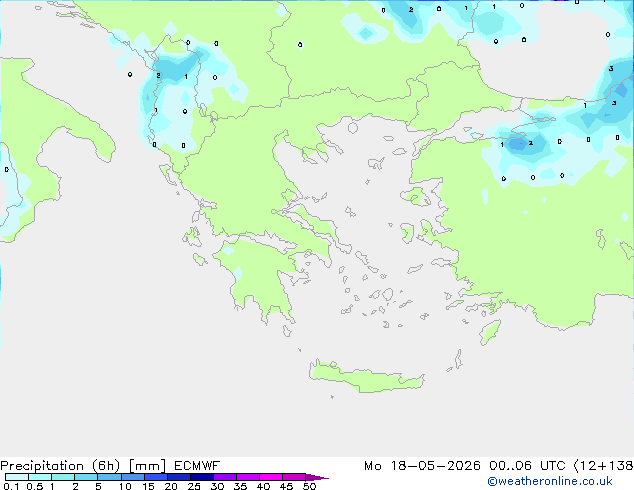Click the legend label '30'
This screenshot has height=490, width=634.
pyautogui.click(x=217, y=486)
